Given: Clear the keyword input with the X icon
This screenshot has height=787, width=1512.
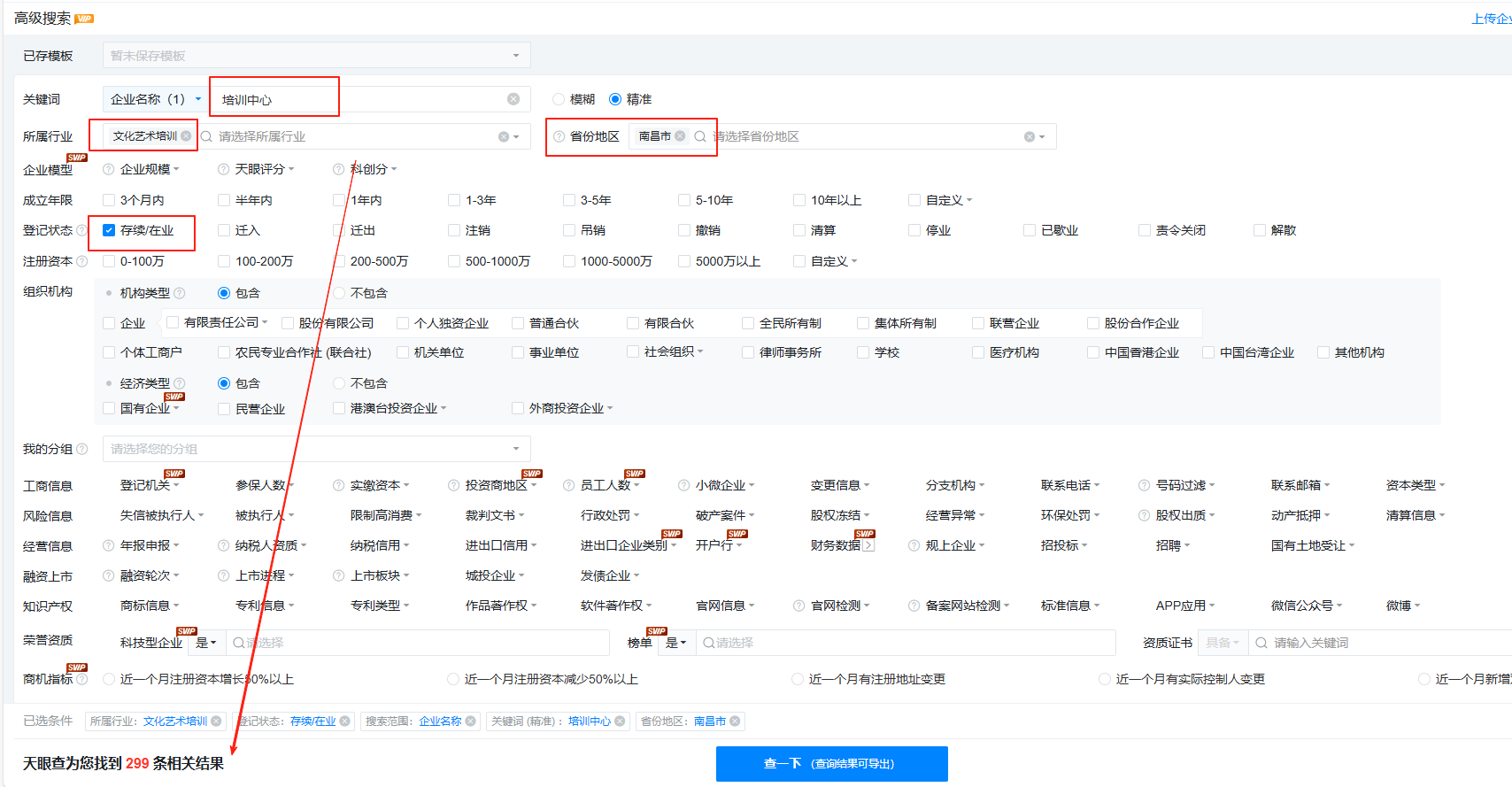Looking at the screenshot, I should (513, 99).
